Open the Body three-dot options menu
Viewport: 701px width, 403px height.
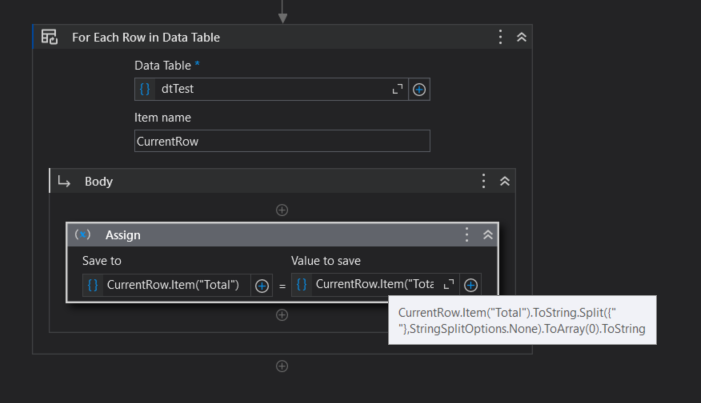click(x=485, y=181)
